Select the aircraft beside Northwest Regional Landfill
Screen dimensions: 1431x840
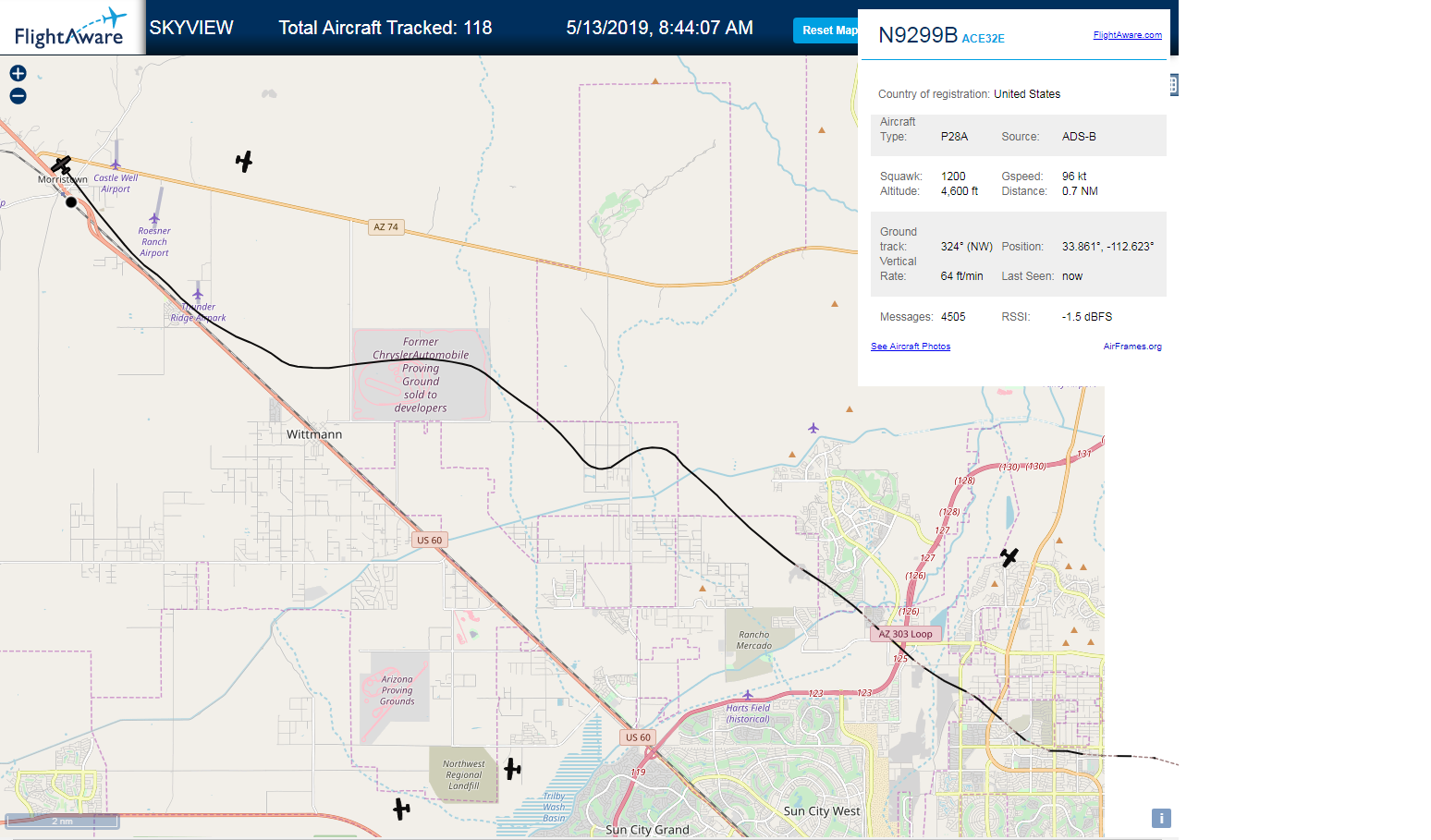(x=512, y=769)
